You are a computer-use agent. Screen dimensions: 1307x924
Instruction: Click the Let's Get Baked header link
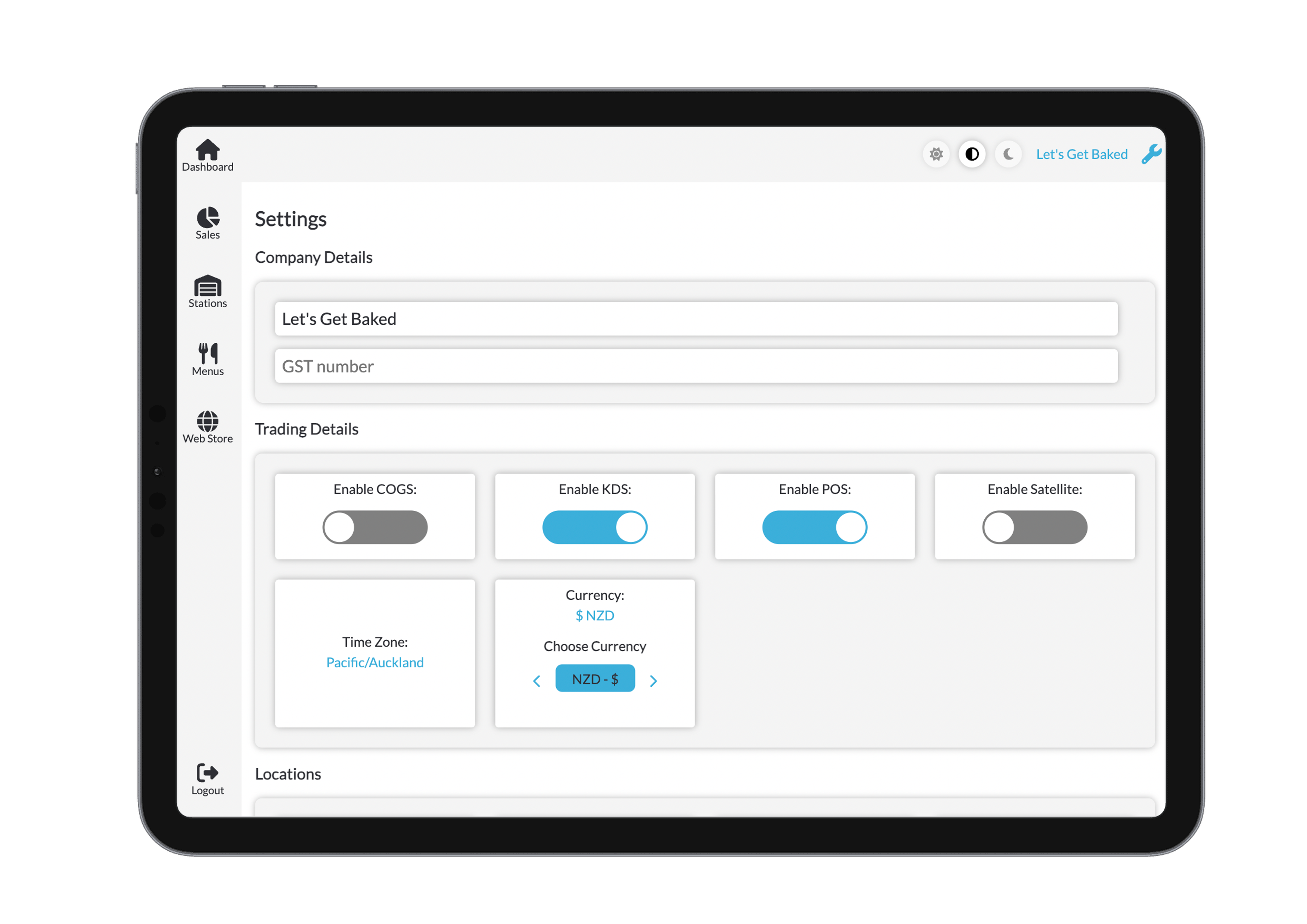pyautogui.click(x=1081, y=154)
